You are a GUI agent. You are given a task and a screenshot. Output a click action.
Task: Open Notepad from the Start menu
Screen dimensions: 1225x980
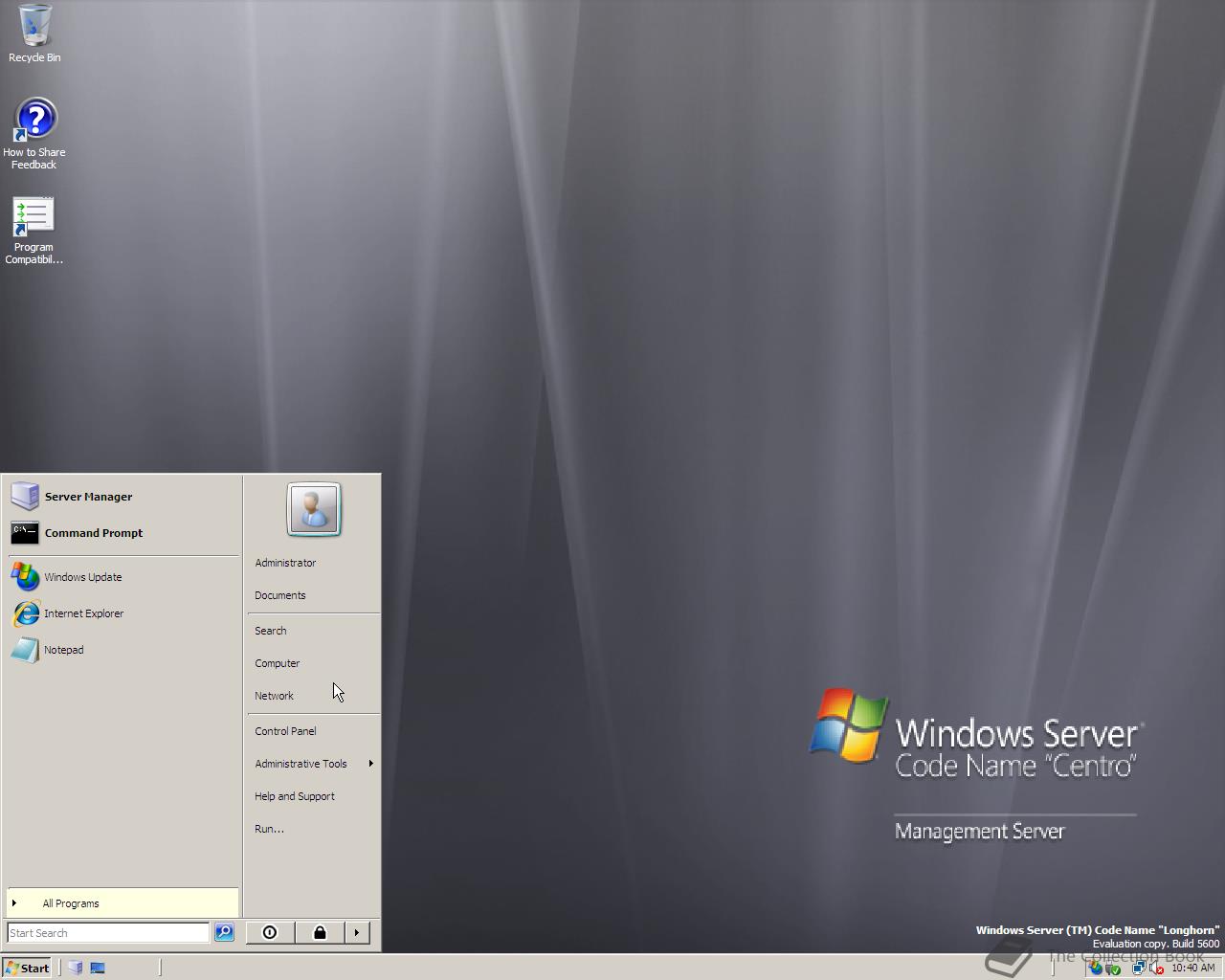(x=122, y=650)
